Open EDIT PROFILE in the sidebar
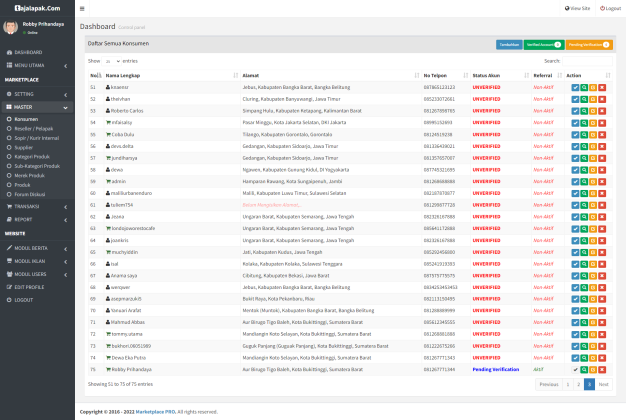Viewport: 626px width, 420px height. (32, 287)
